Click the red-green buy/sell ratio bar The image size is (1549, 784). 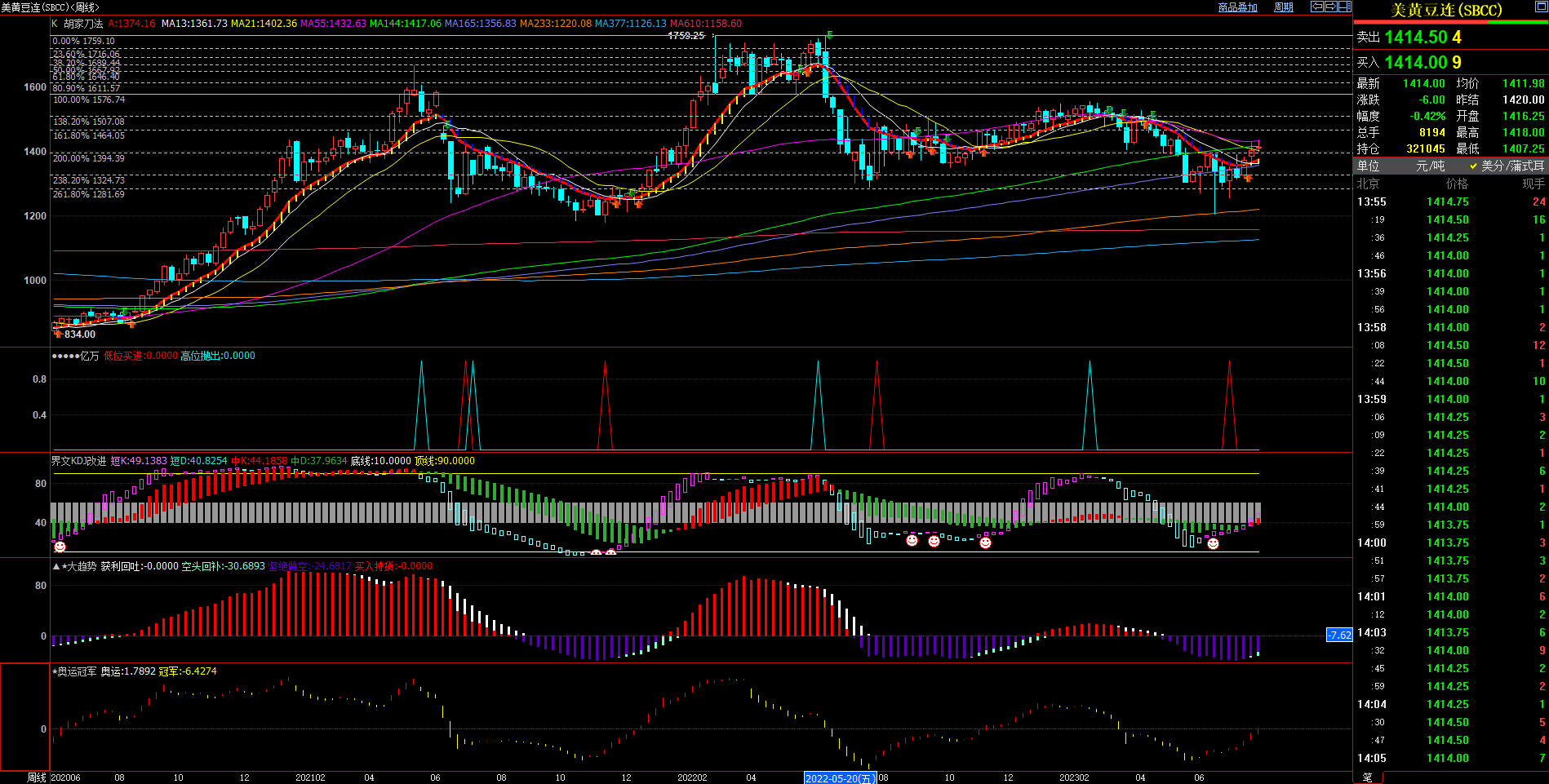point(1450,23)
